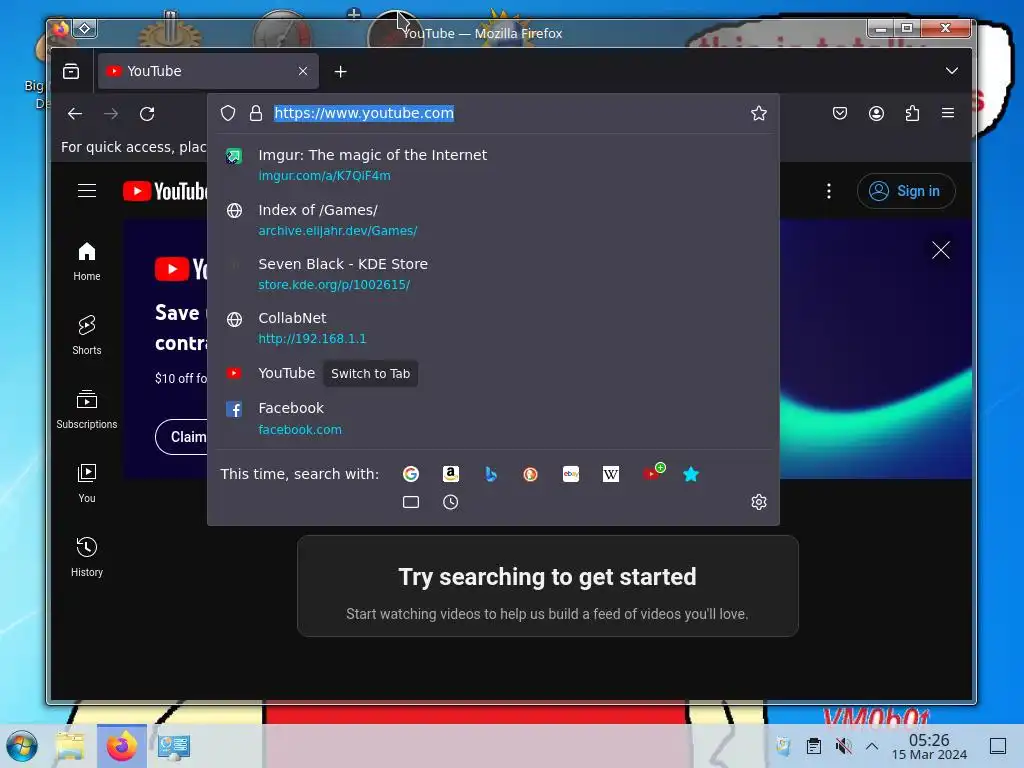Open Firefox application hamburger menu

[948, 113]
